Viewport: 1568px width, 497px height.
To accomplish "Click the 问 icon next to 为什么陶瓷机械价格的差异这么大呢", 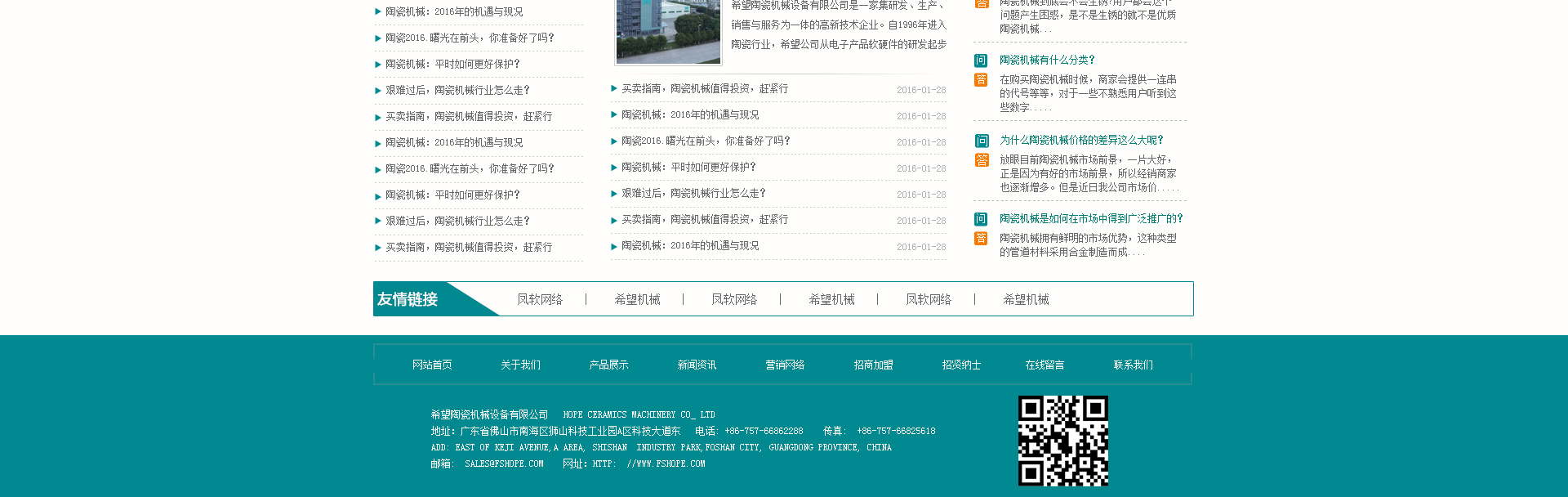I will pos(981,141).
